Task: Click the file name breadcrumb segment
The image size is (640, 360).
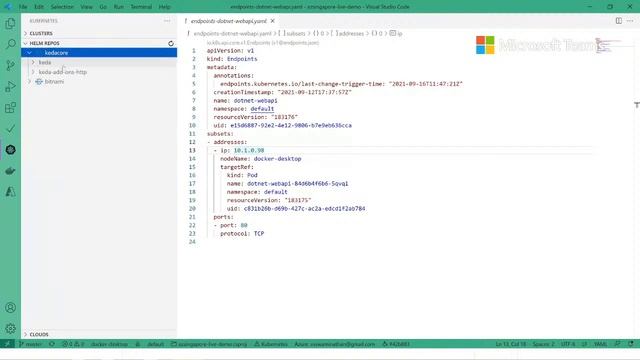Action: click(x=232, y=33)
